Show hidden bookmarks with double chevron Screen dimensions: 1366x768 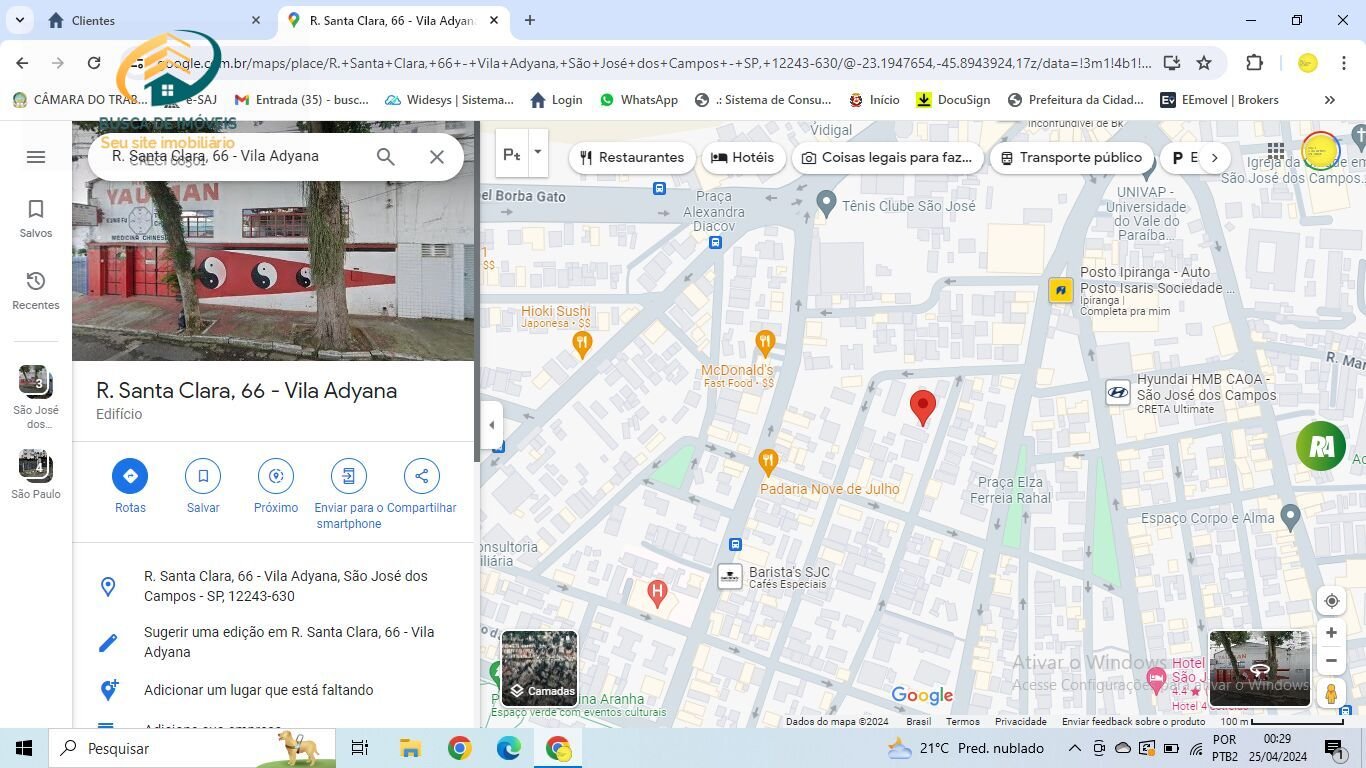1329,100
